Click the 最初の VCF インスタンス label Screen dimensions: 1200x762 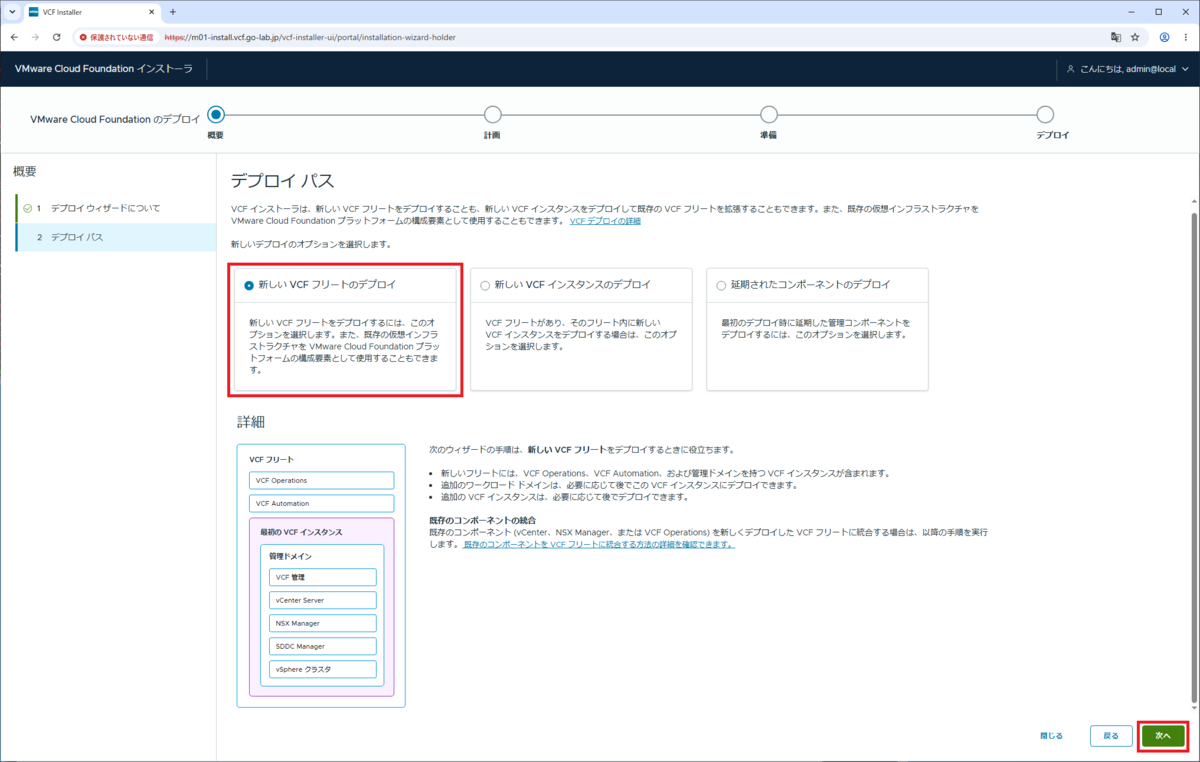click(x=301, y=532)
